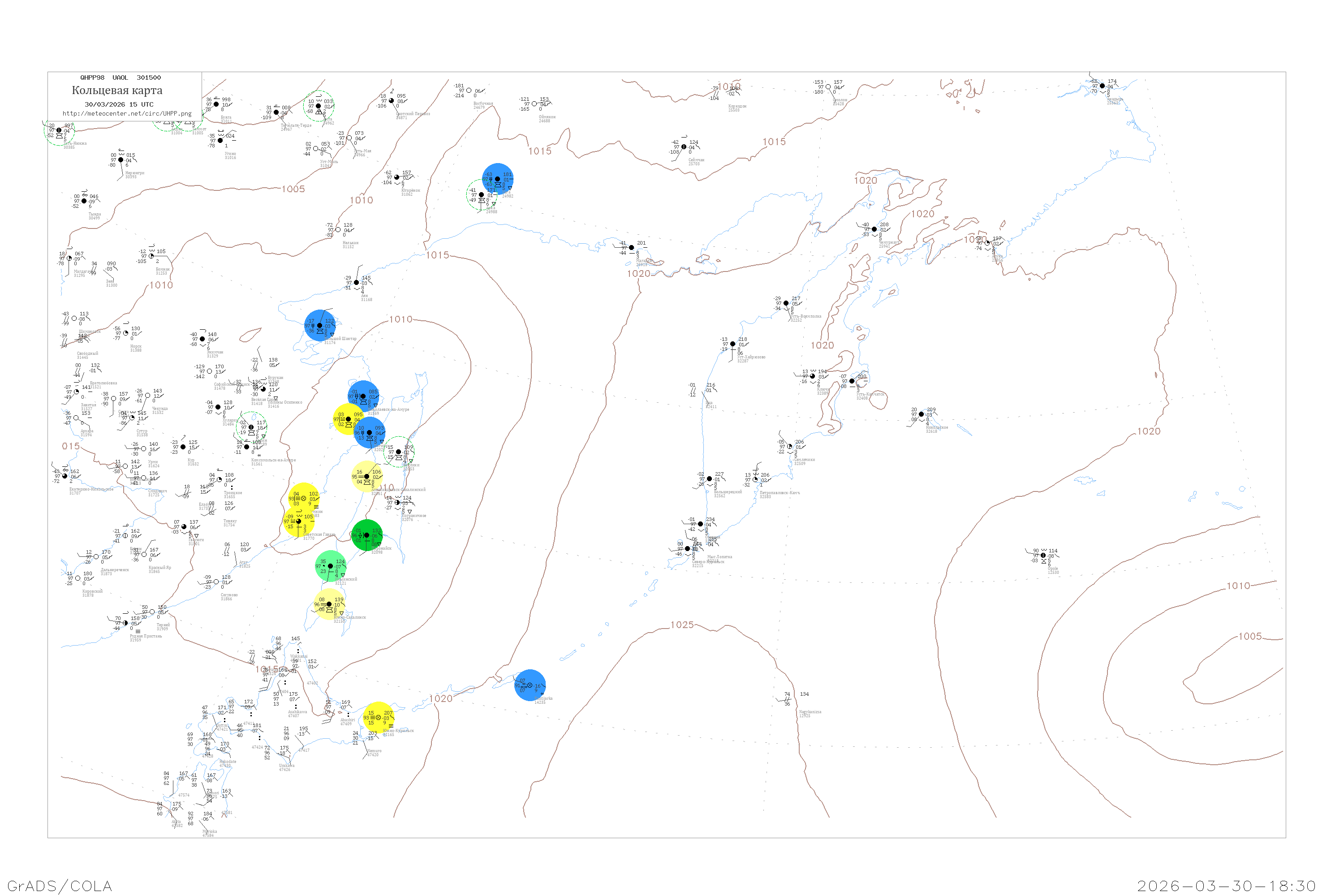The height and width of the screenshot is (896, 1344).
Task: Click the isolated blue circle in the Kuril islands
Action: pos(530,685)
